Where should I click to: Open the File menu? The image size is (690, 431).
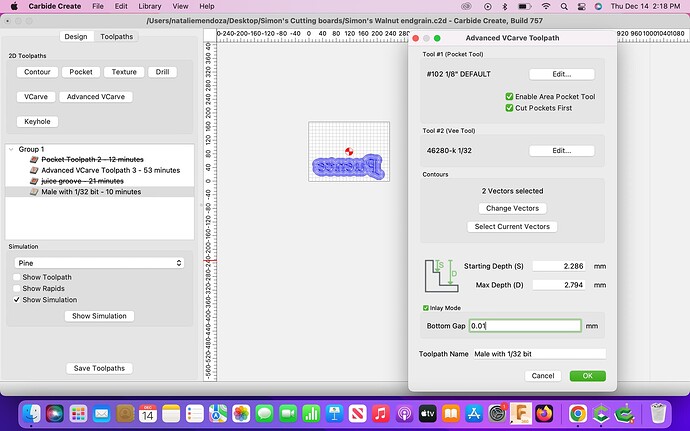tap(98, 6)
